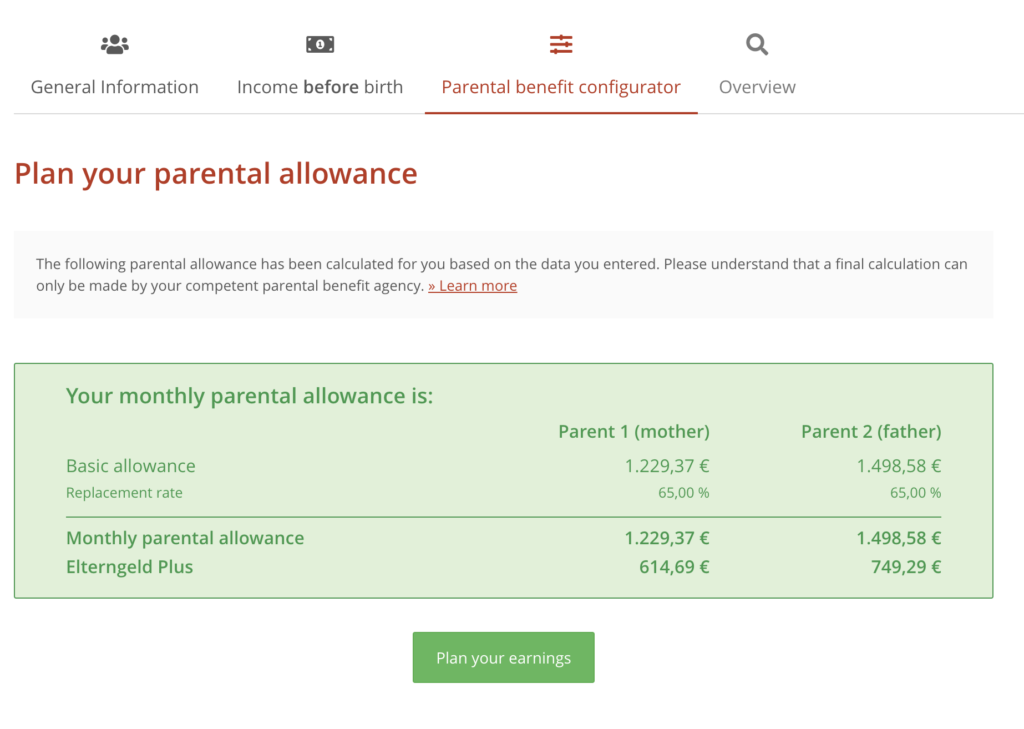
Task: Switch to the Overview tab
Action: 756,87
